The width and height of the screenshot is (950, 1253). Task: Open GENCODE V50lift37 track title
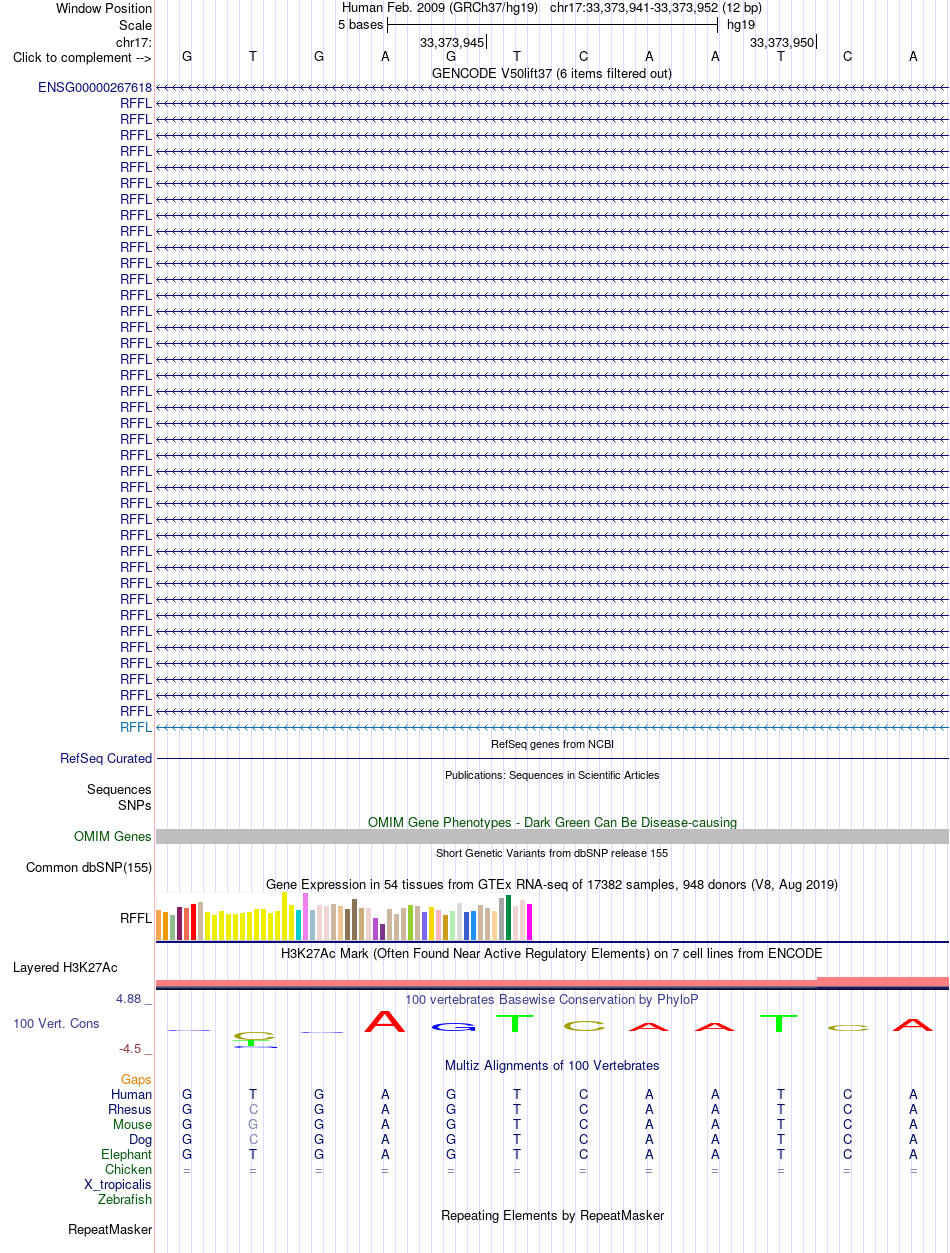(552, 73)
